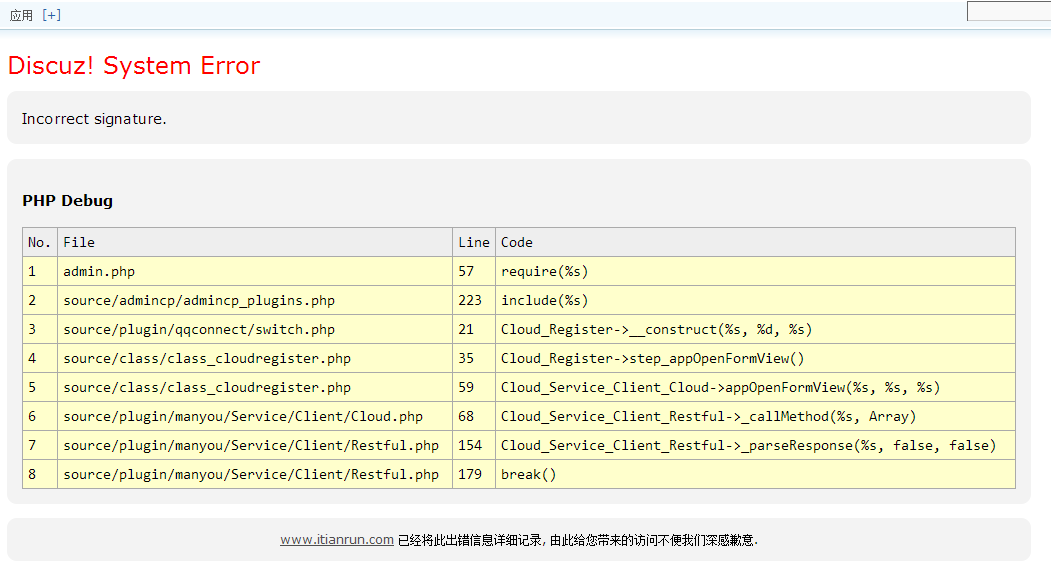
Task: Click the Chinese error-logged notice text
Action: (578, 540)
